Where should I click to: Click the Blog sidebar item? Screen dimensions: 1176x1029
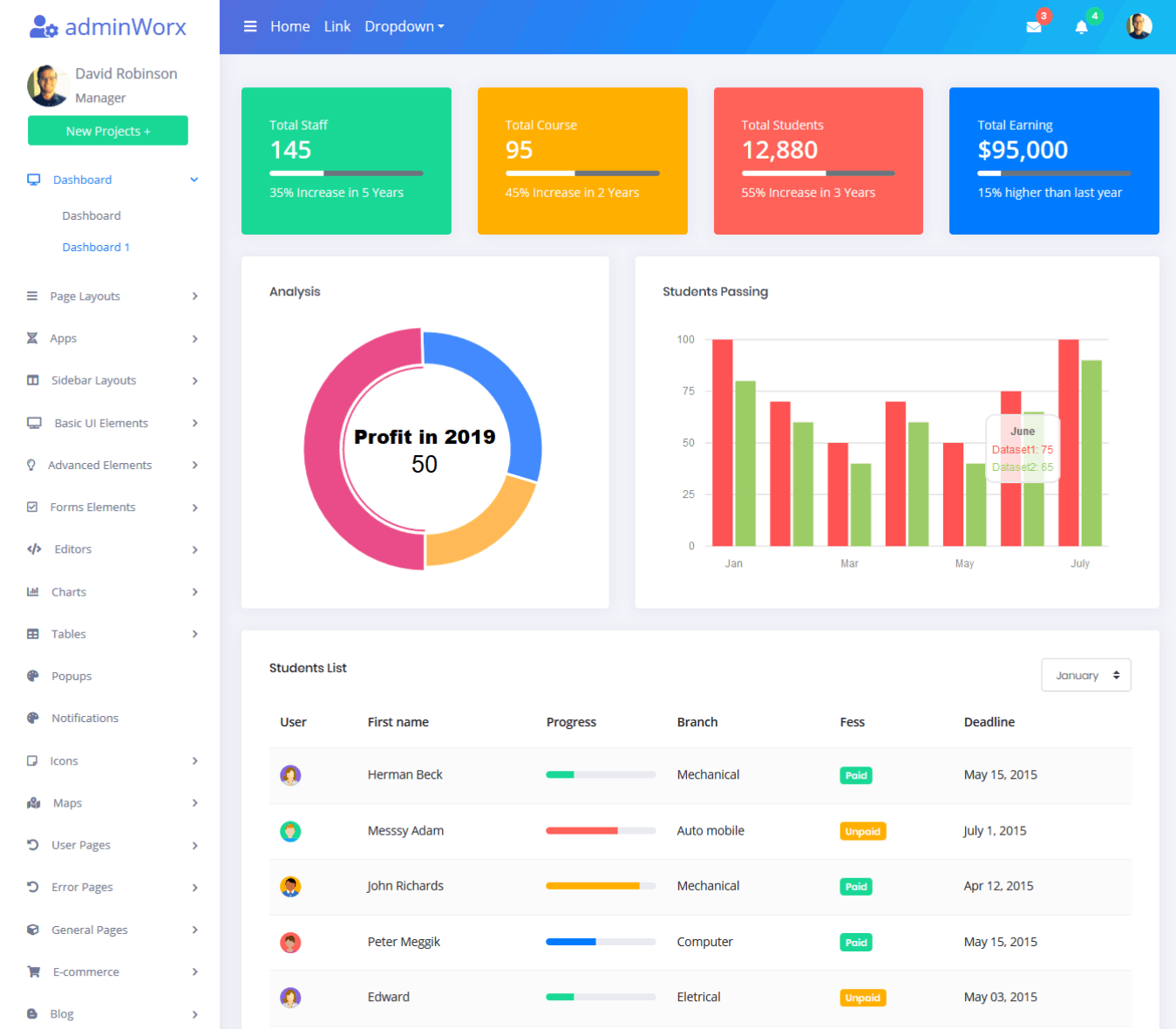click(x=61, y=1013)
